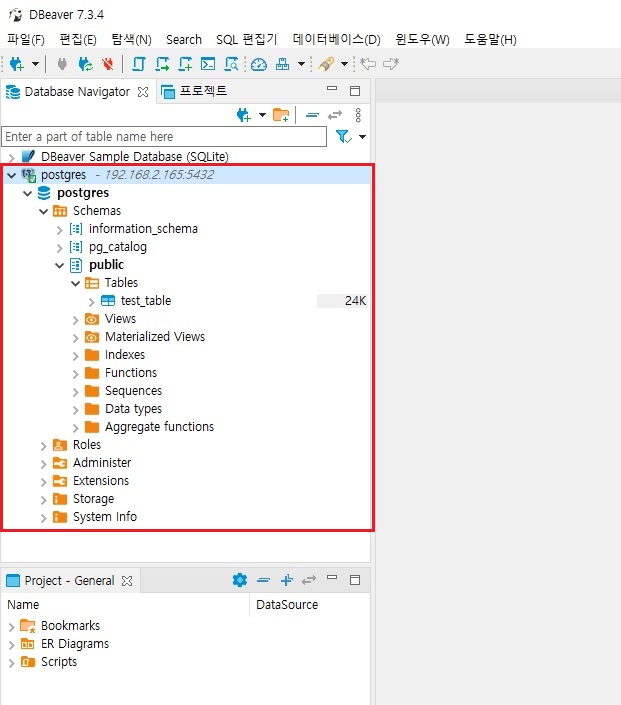
Task: Expand the test_table node
Action: [91, 302]
